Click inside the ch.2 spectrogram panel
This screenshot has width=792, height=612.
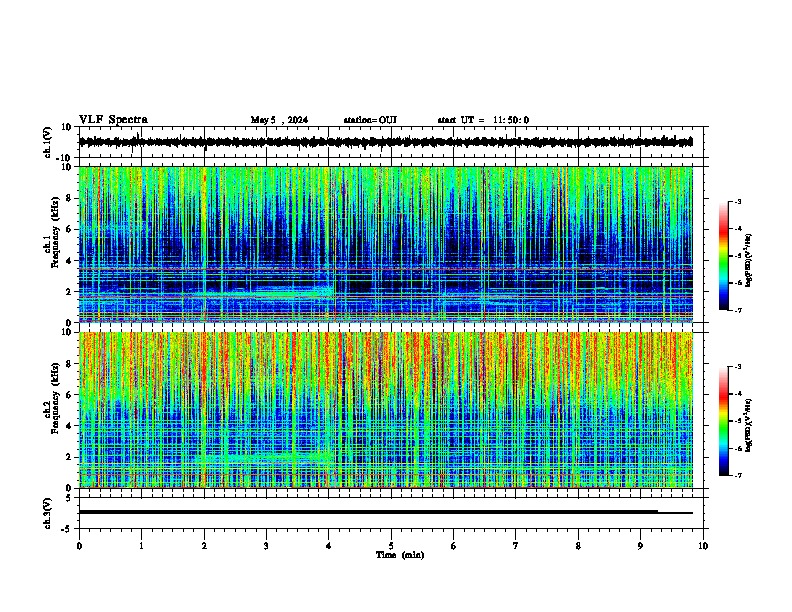[x=385, y=410]
